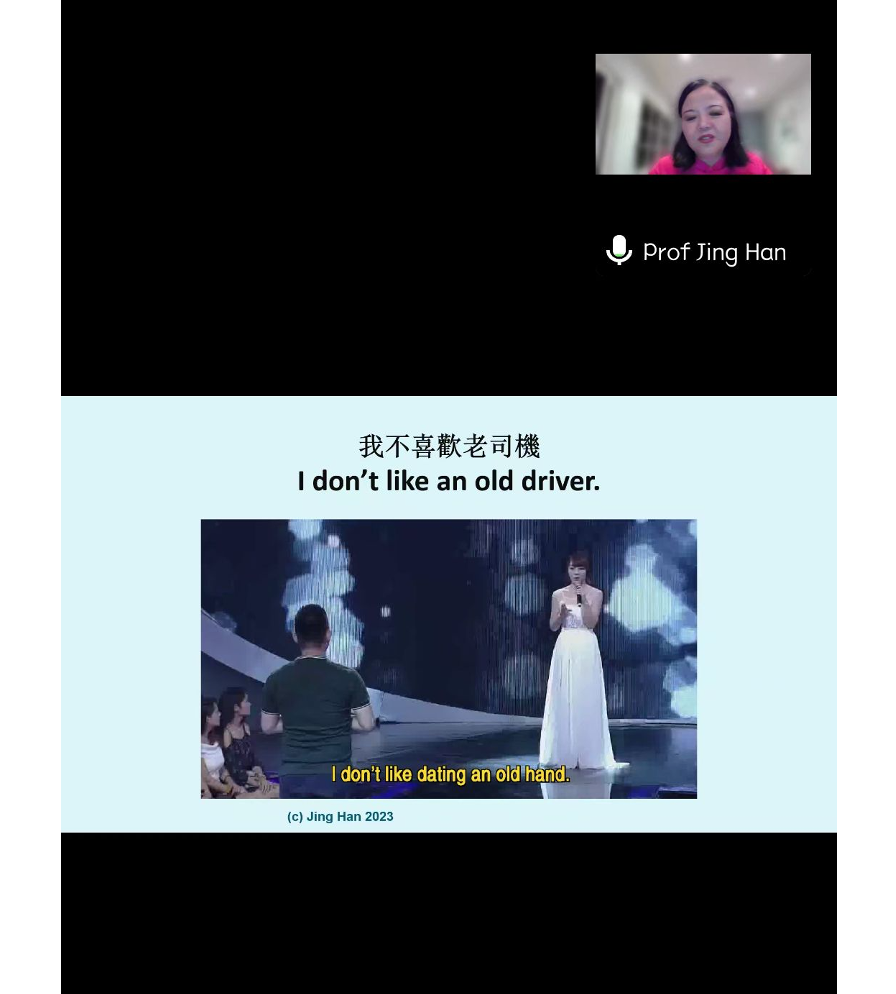Click the "(c) Jing Han 2023" copyright text
Viewport: 896px width, 994px height.
340,817
